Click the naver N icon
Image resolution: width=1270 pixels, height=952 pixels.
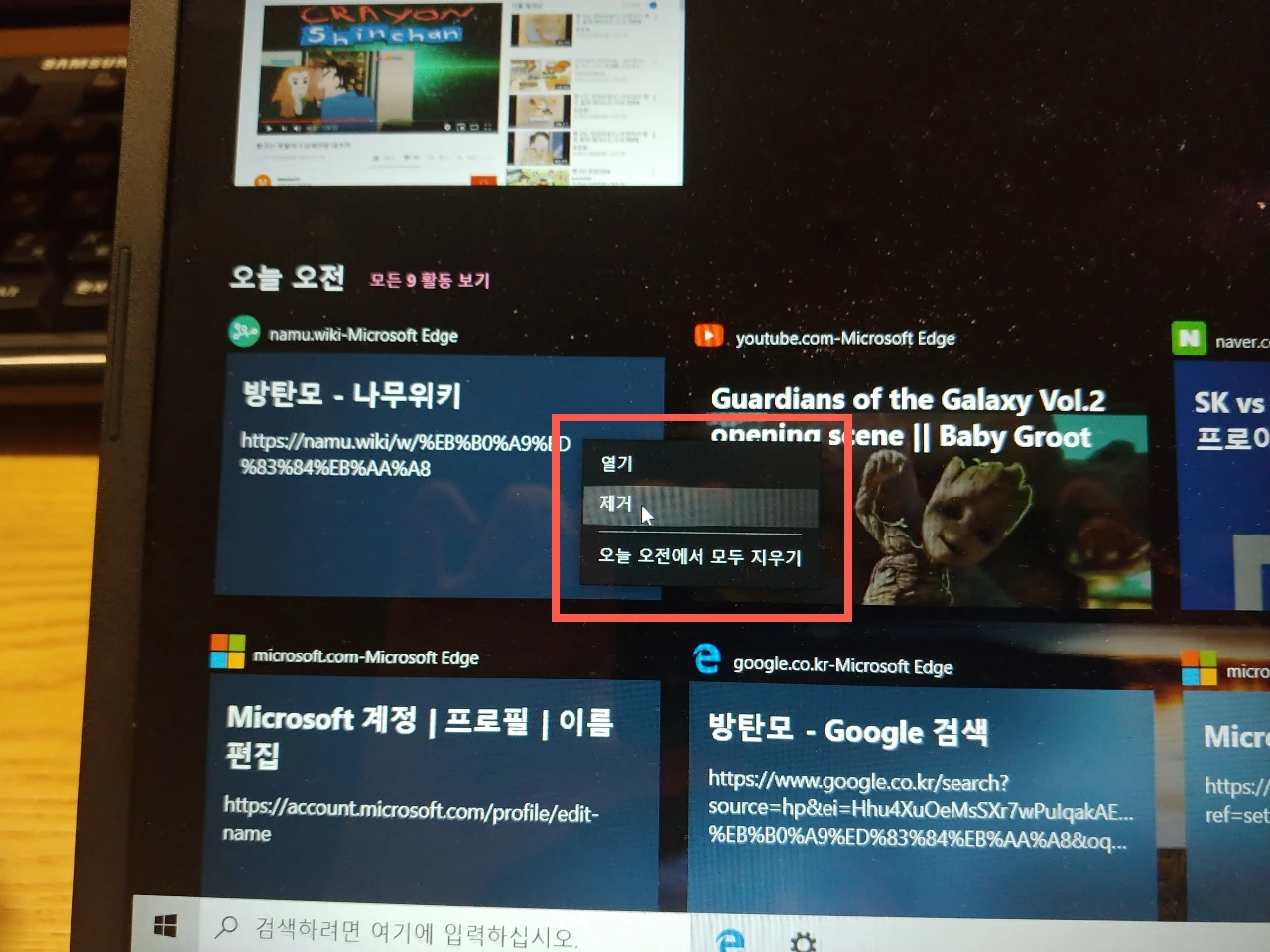[x=1188, y=339]
